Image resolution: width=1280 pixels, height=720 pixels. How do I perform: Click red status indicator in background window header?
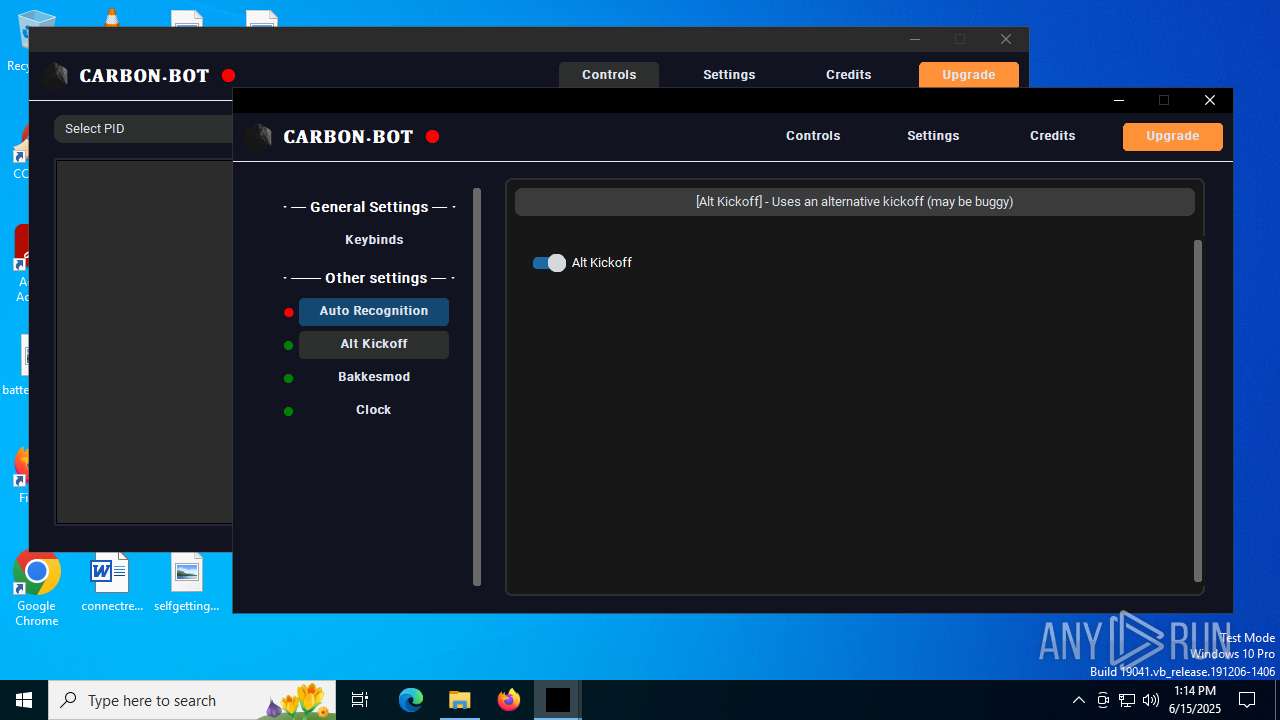pyautogui.click(x=228, y=76)
